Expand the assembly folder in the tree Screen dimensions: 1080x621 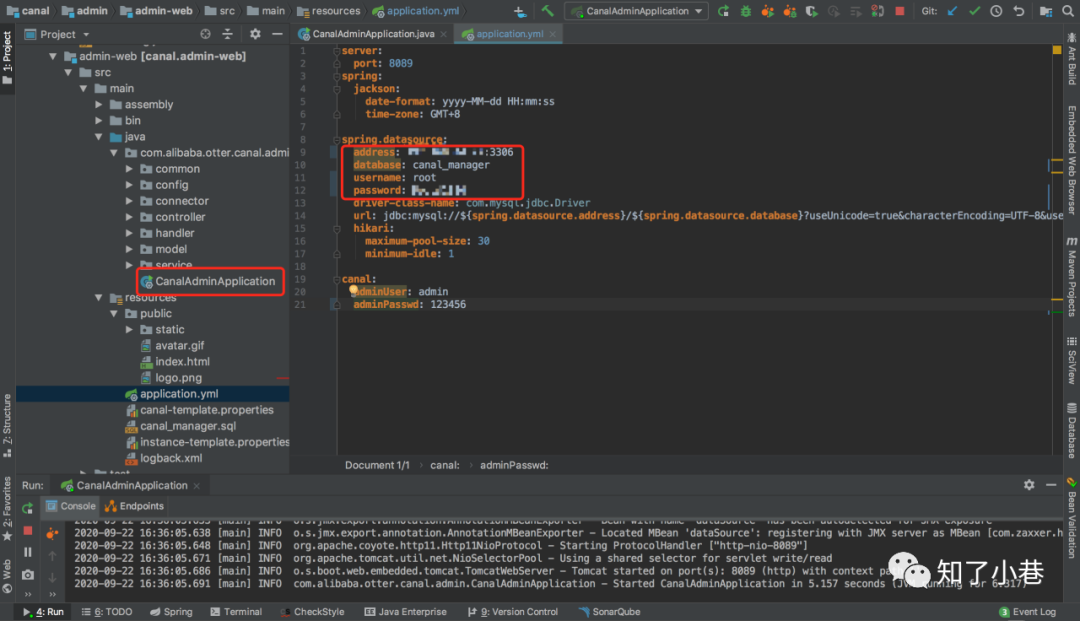100,105
